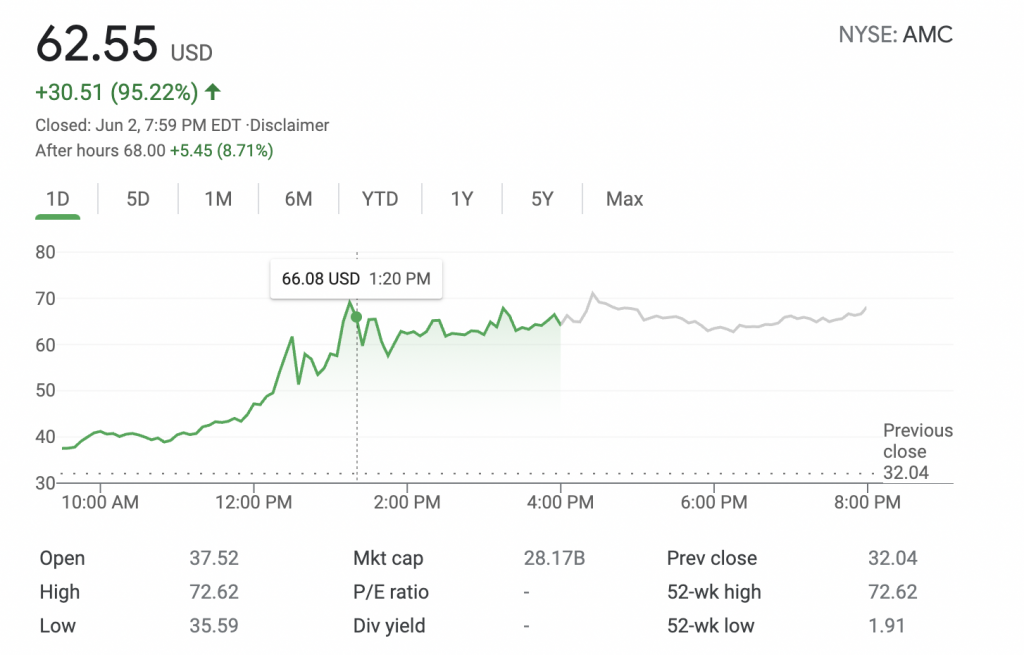Screen dimensions: 1024x655
Task: Click the Prev close value in the stats table
Action: pos(893,558)
